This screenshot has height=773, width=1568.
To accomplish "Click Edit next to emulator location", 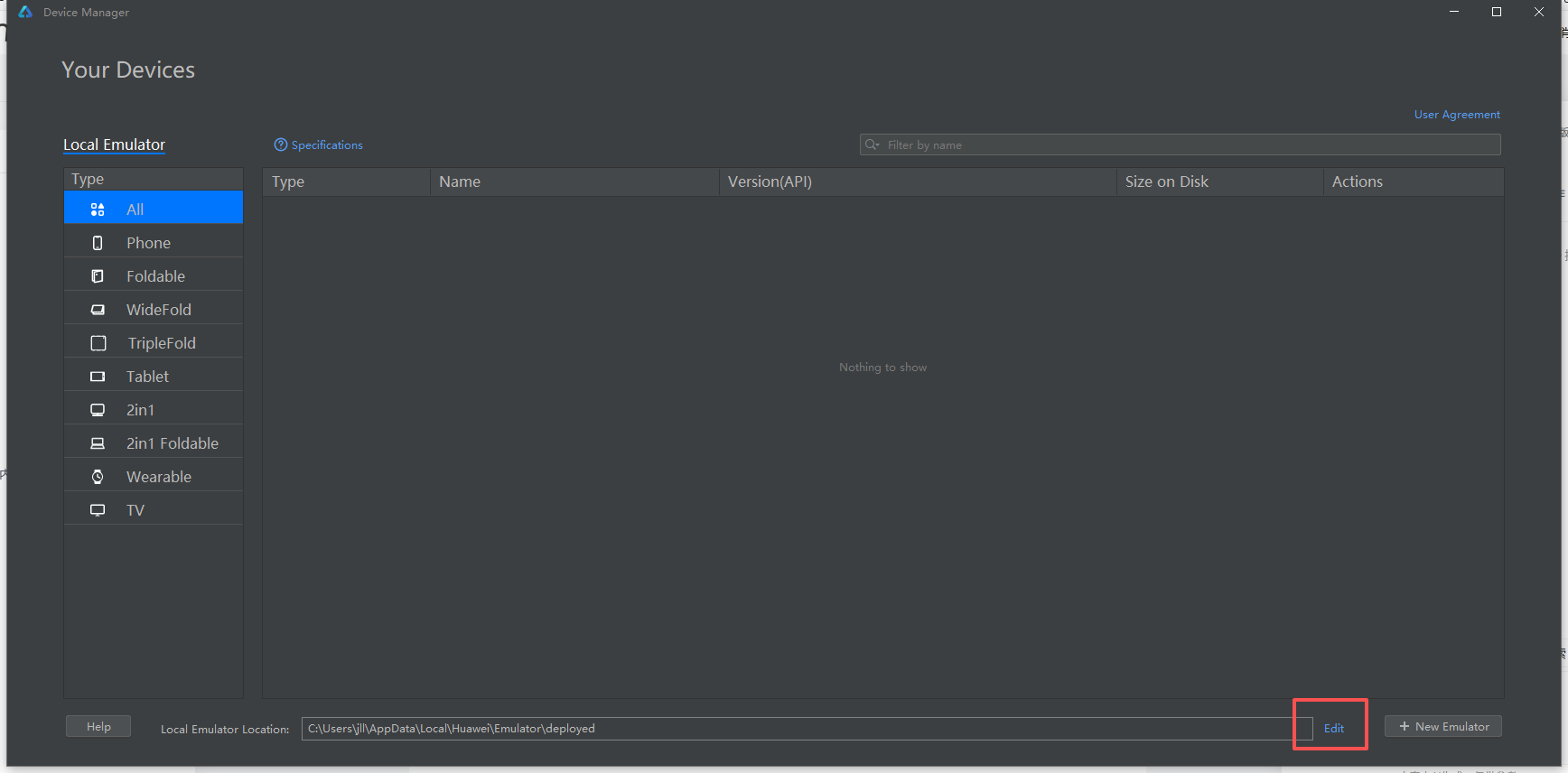I will coord(1334,728).
